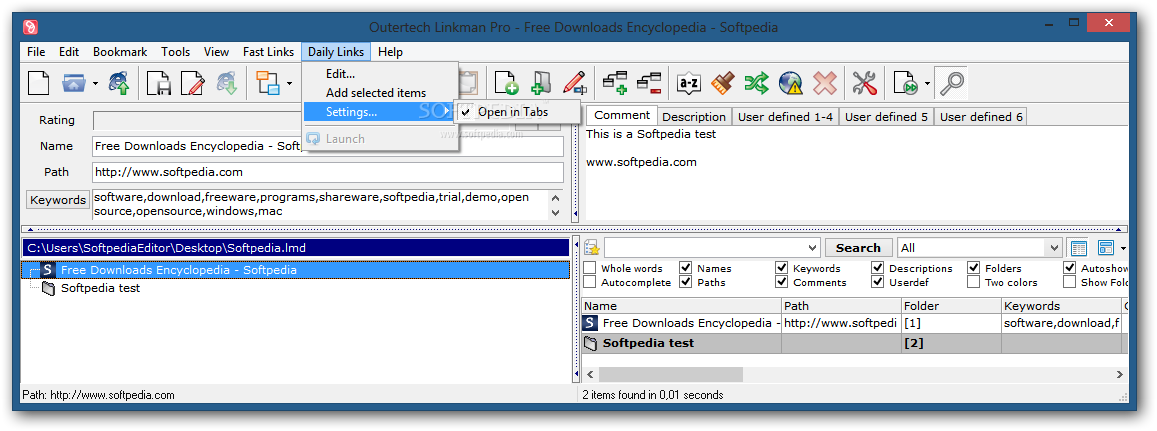Viewport: 1157px width, 431px height.
Task: Enable the Autocomplete checkbox
Action: tap(590, 282)
